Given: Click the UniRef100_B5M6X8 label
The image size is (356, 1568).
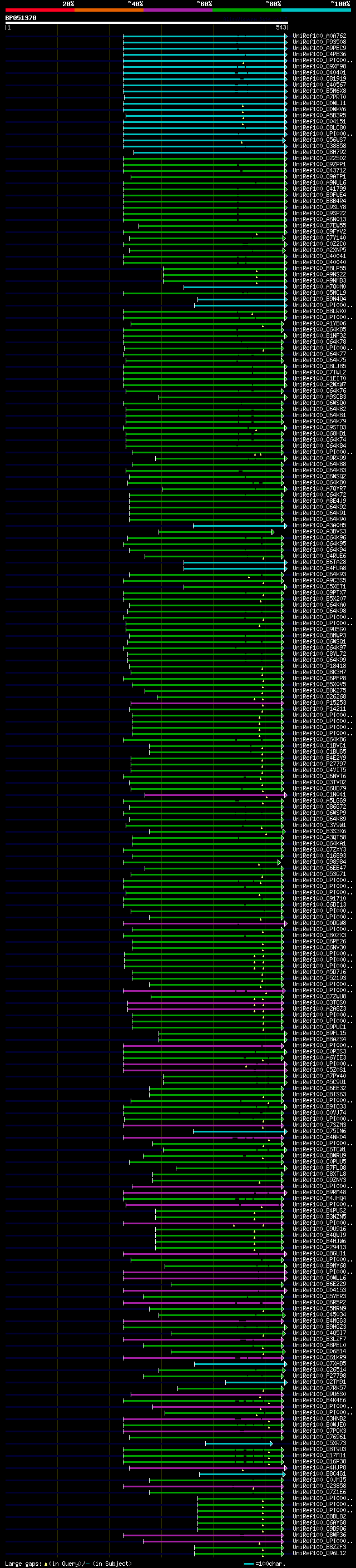Looking at the screenshot, I should coord(319,91).
